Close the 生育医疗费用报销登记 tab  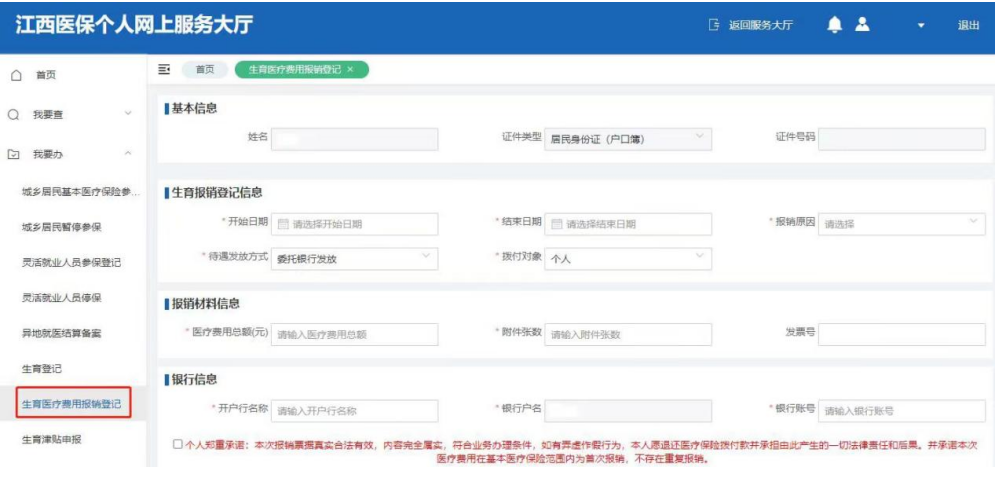350,69
